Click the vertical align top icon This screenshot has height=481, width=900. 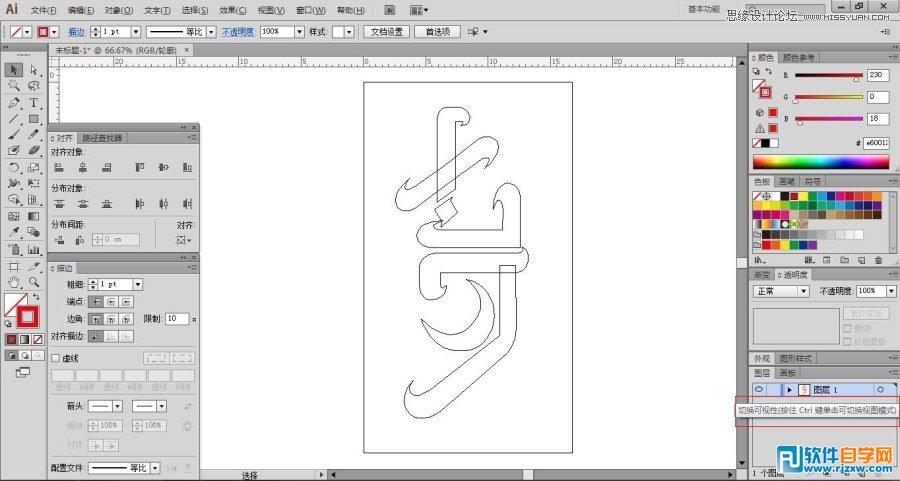(139, 167)
